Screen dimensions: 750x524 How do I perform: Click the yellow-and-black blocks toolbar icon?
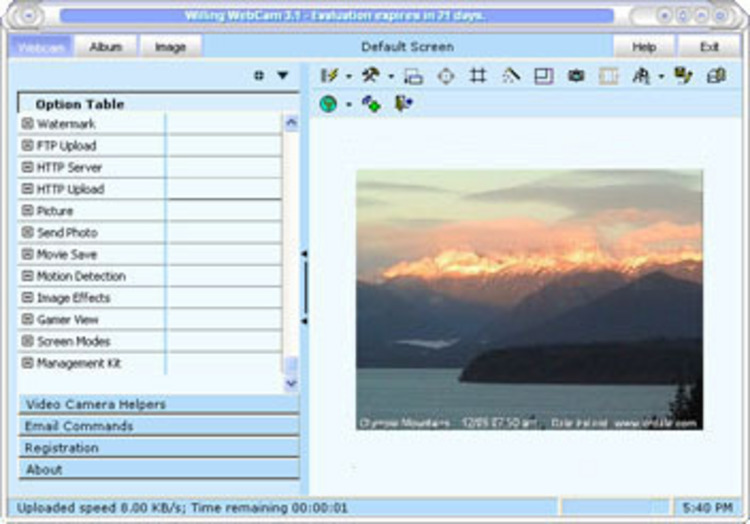(683, 76)
